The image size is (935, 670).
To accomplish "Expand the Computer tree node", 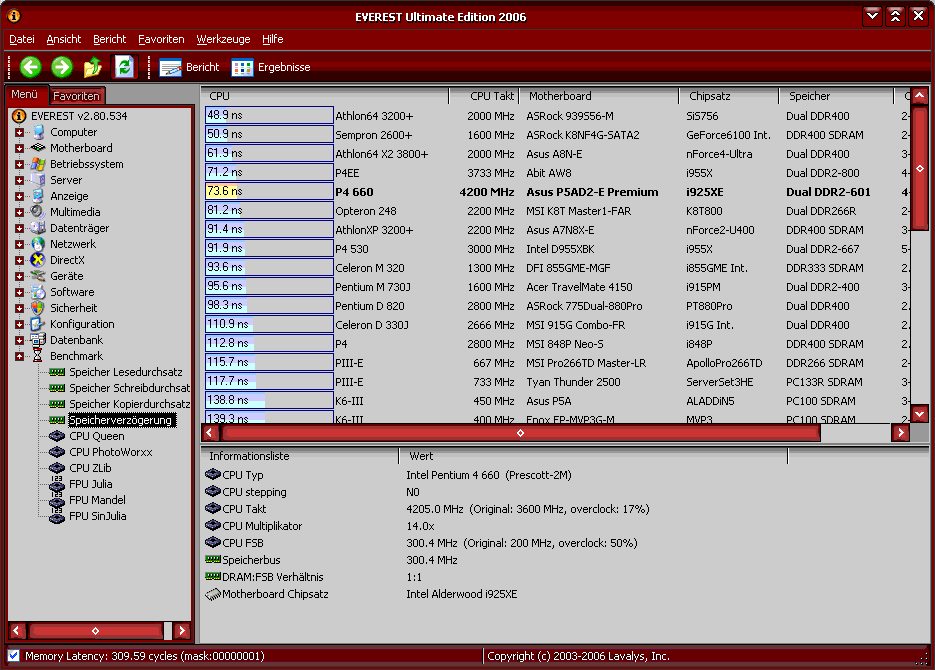I will [20, 132].
